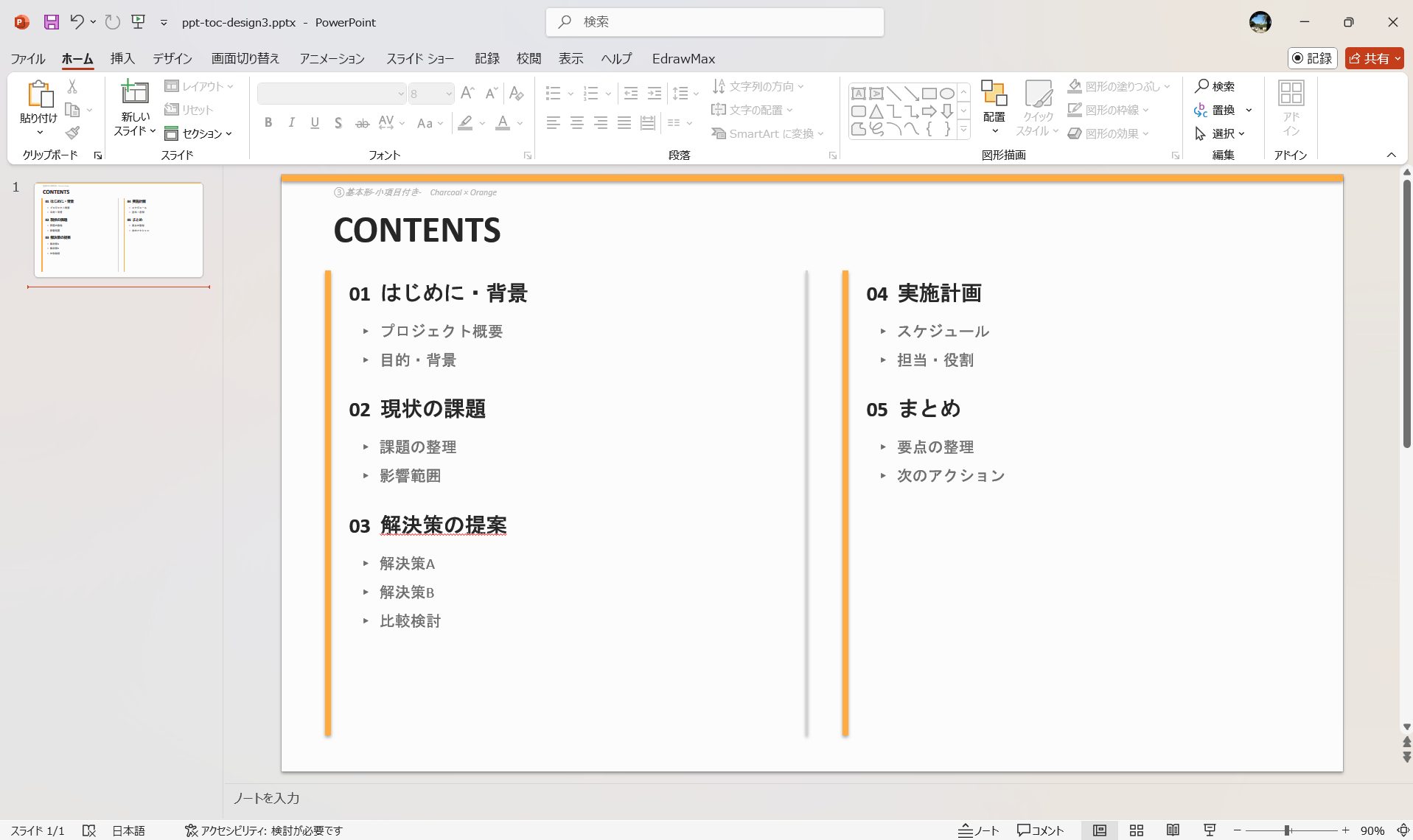Click the Share (共有) button
Screen dimensions: 1413x840
click(x=1374, y=58)
